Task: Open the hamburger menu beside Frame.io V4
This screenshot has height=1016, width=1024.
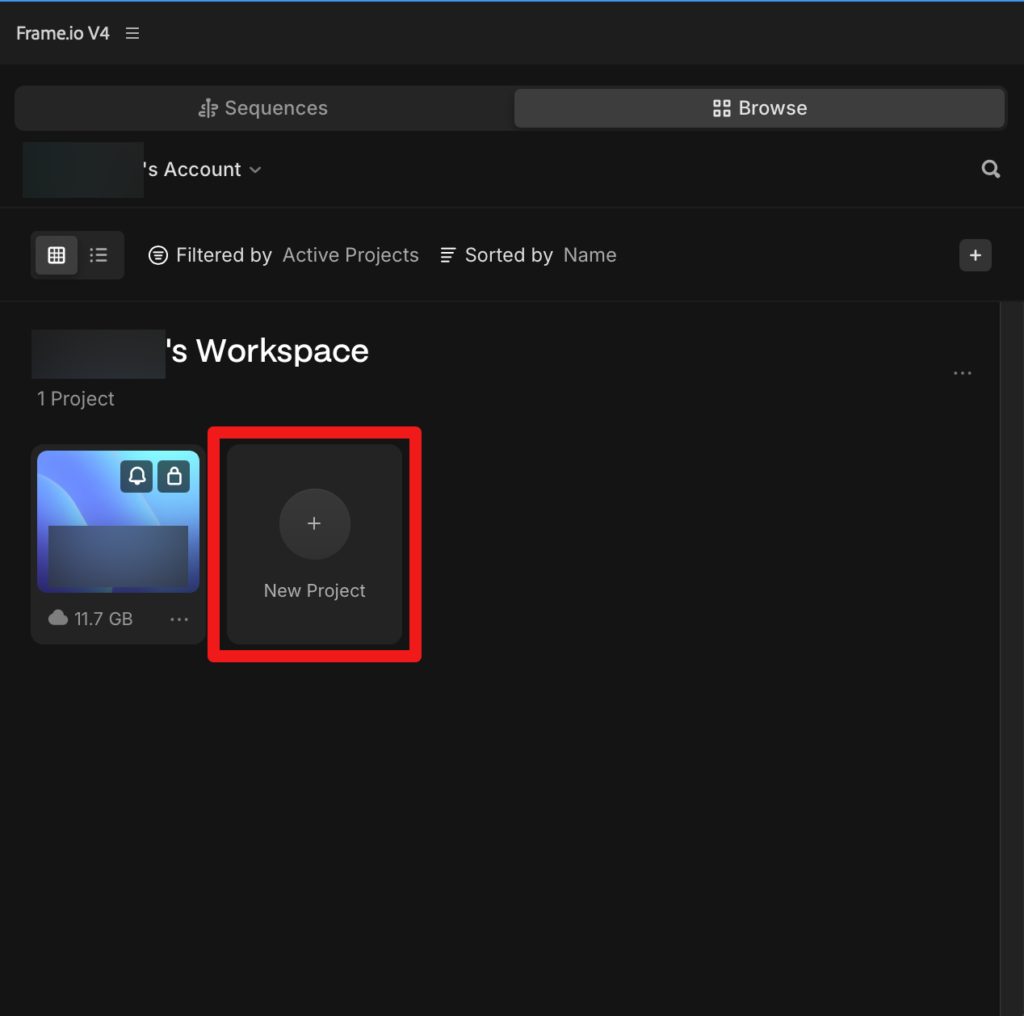Action: (132, 33)
